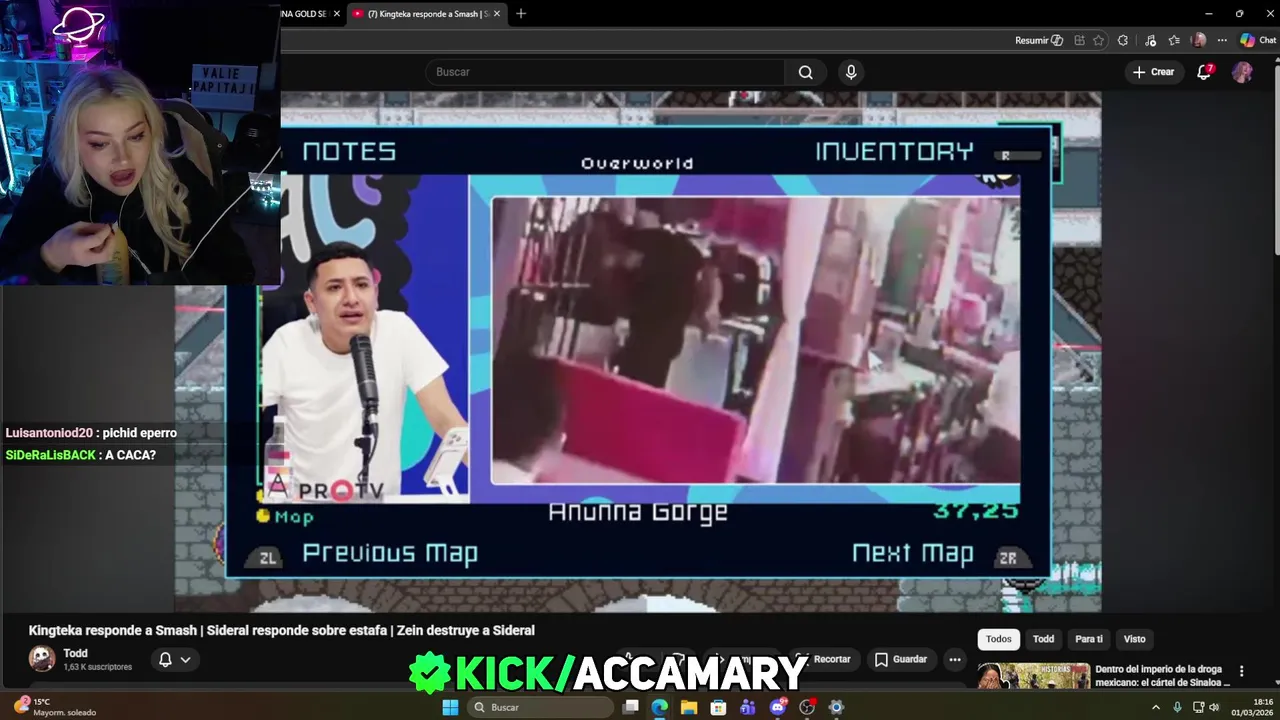Viewport: 1280px width, 720px height.
Task: Click system tray microphone icon
Action: tap(1179, 707)
